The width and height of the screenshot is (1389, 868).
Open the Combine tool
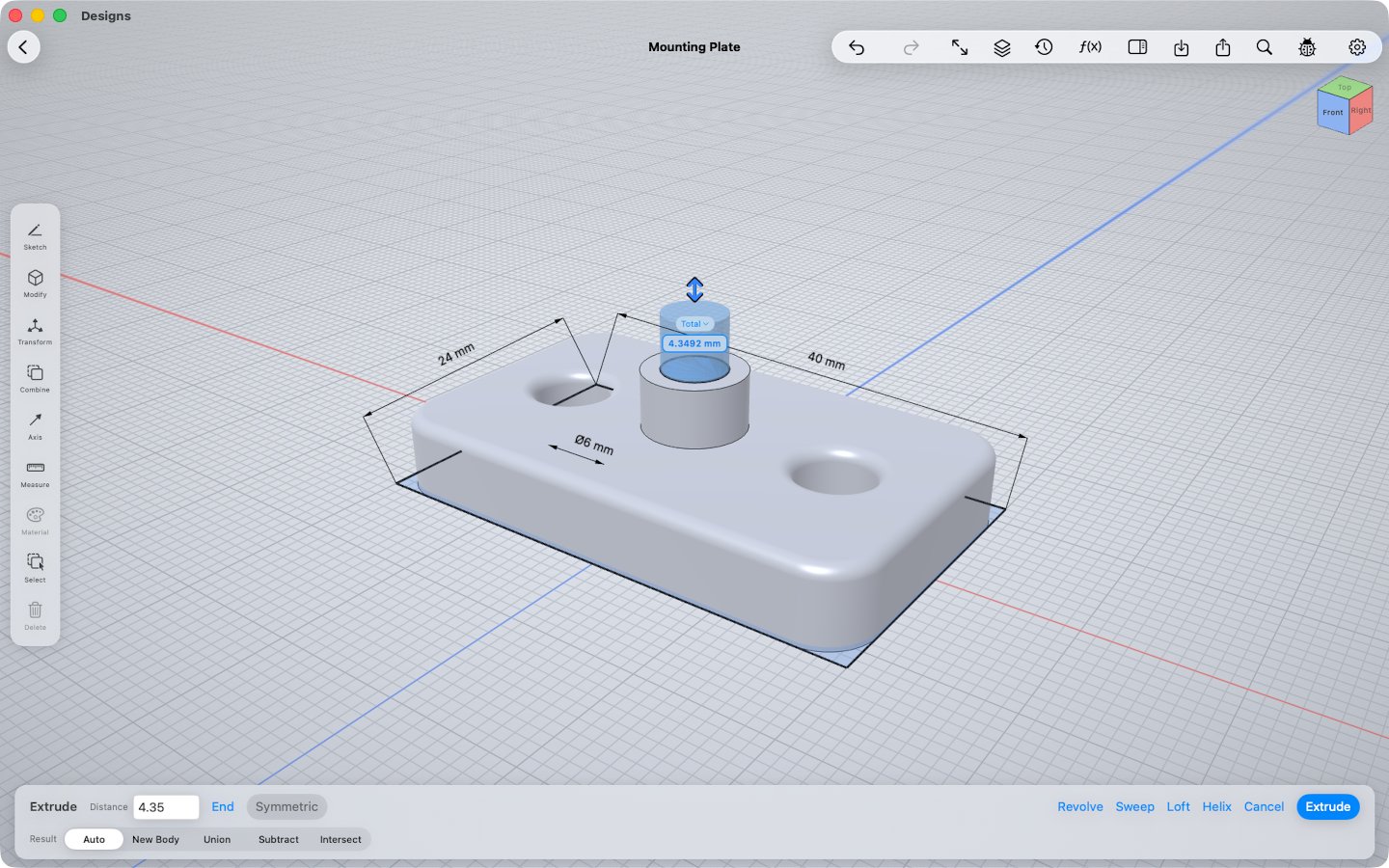point(35,378)
